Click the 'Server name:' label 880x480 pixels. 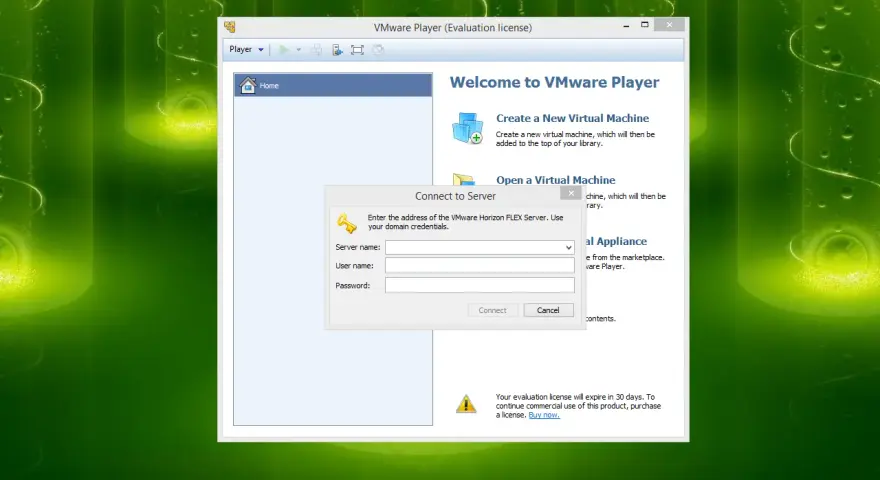click(358, 247)
